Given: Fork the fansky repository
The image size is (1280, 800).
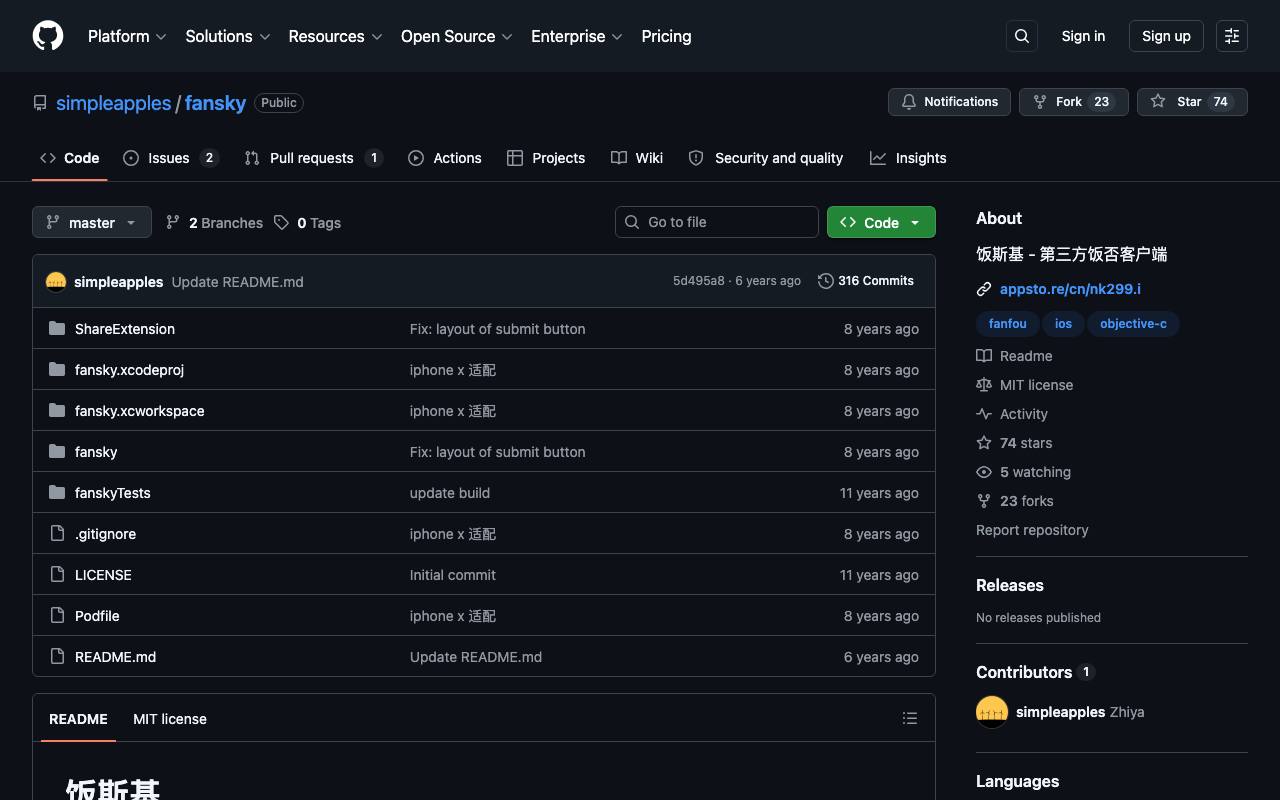Looking at the screenshot, I should tap(1074, 102).
